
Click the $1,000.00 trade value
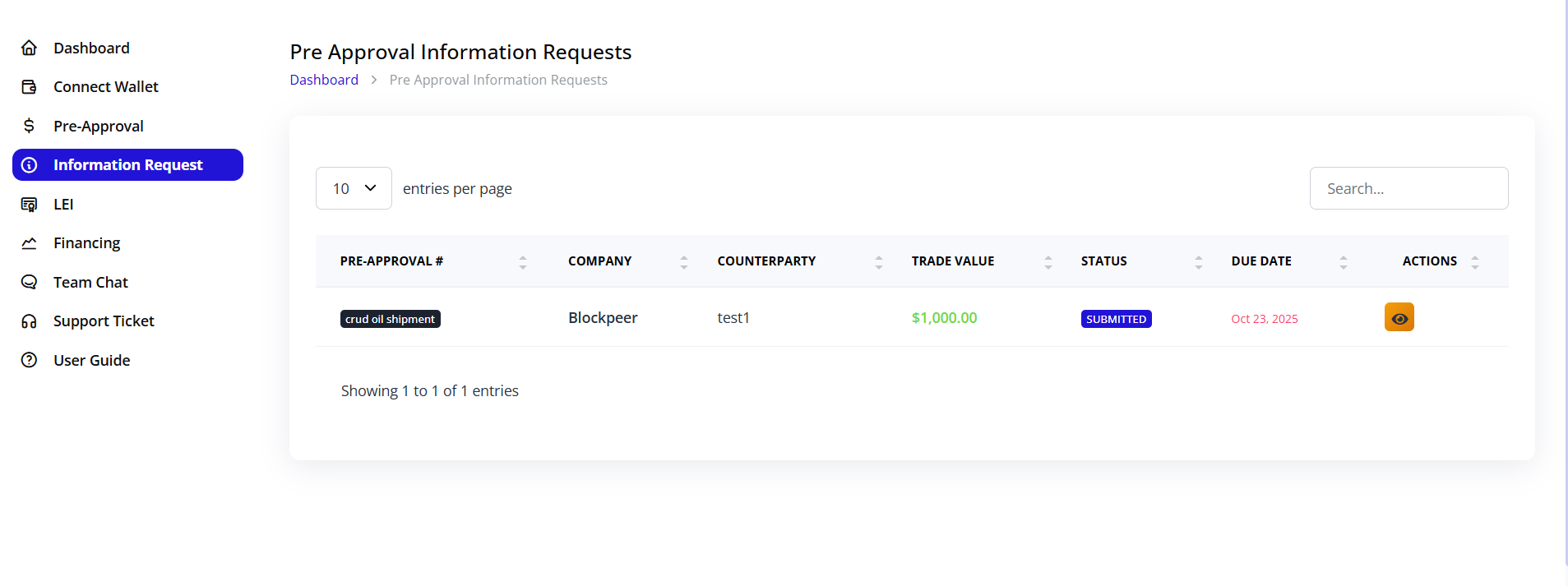pos(944,318)
